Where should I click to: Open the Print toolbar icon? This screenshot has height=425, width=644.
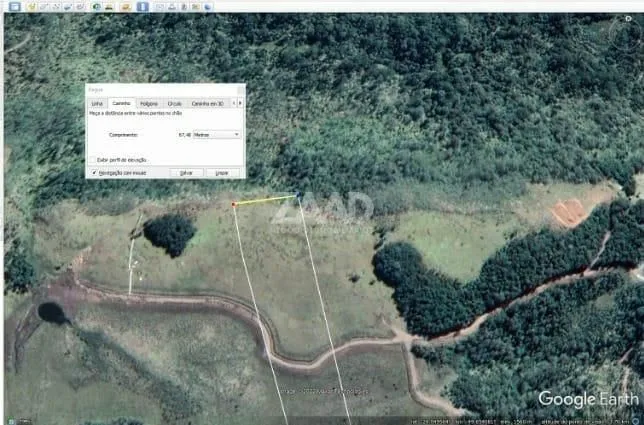tap(171, 6)
